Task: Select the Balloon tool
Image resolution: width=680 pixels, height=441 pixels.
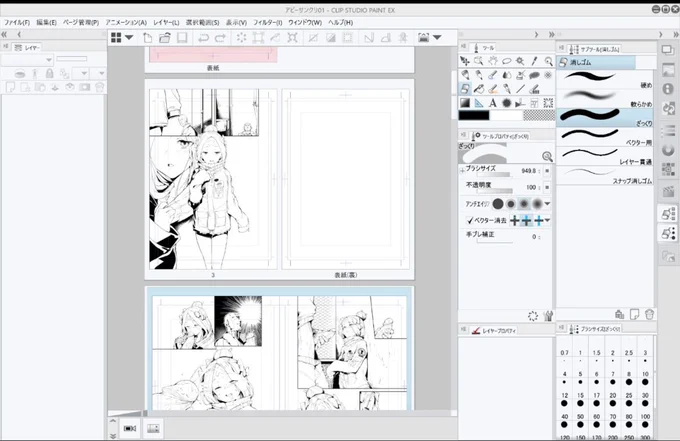Action: (x=534, y=75)
